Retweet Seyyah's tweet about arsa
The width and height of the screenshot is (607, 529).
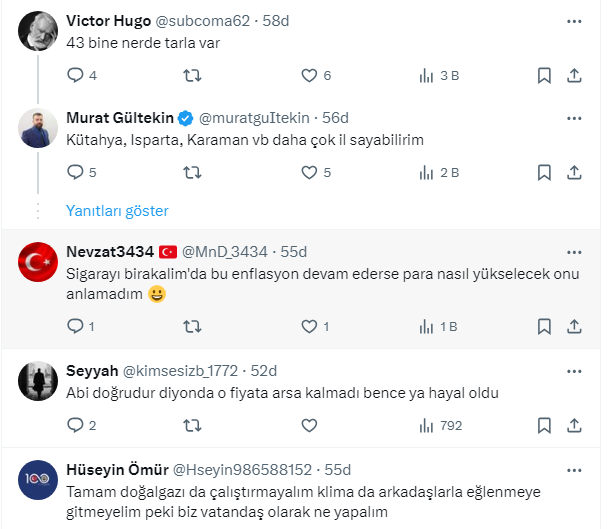[192, 425]
